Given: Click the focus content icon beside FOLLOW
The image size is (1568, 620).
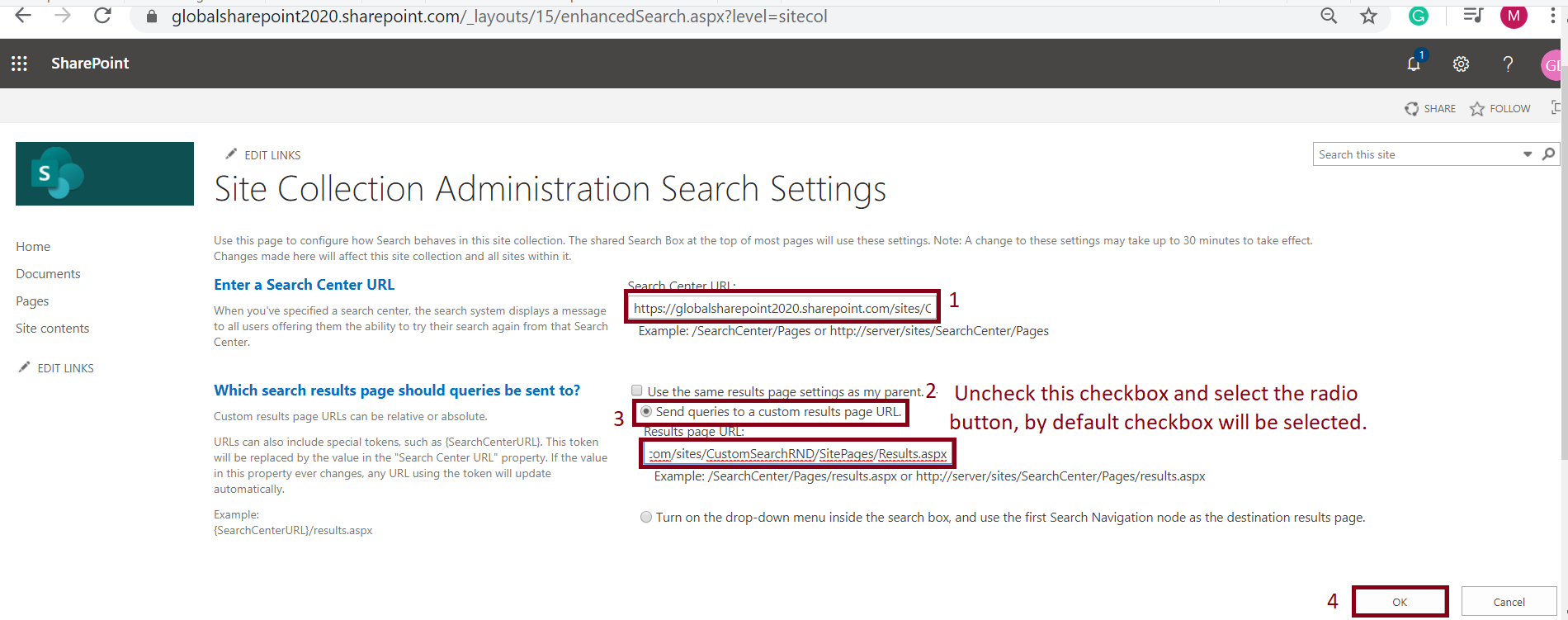Looking at the screenshot, I should 1556,108.
